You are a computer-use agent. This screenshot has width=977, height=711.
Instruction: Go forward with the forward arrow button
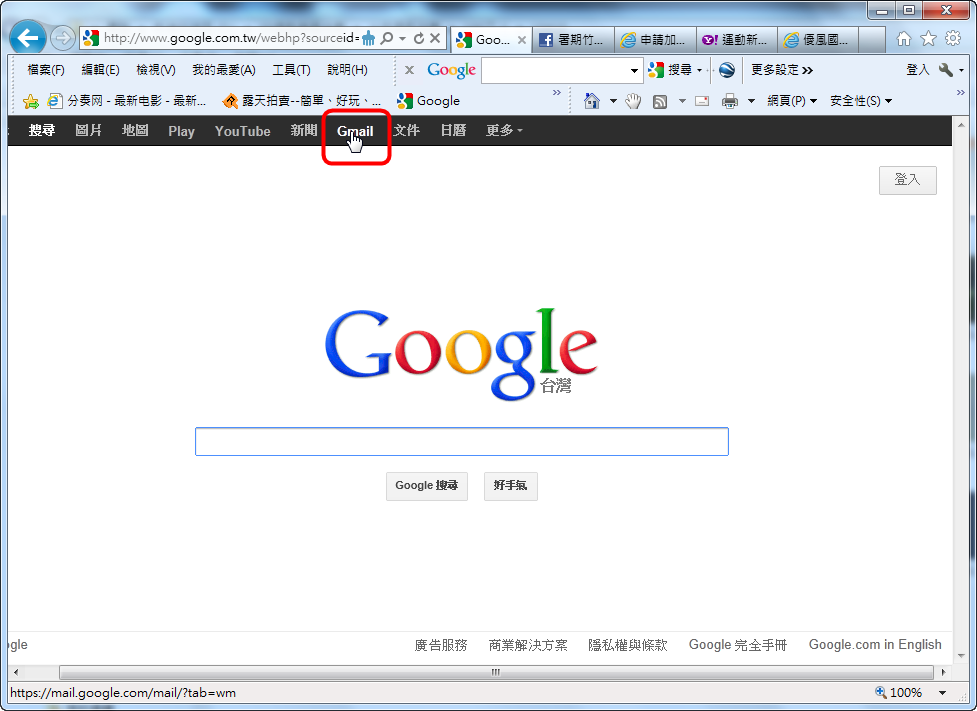point(62,39)
